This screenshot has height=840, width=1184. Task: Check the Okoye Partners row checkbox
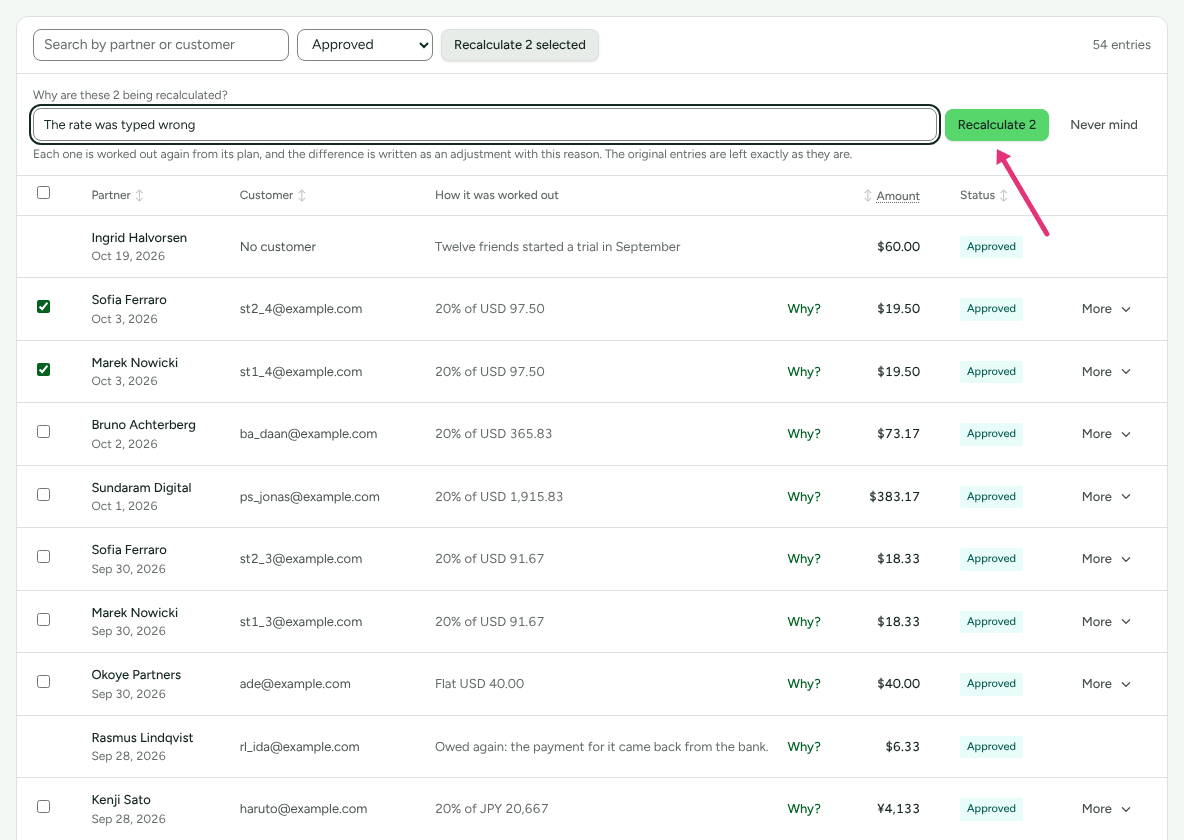(x=44, y=681)
